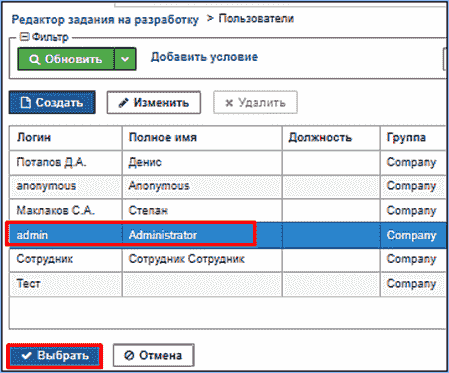The image size is (449, 373).
Task: Click the document icon on Создать
Action: point(26,102)
